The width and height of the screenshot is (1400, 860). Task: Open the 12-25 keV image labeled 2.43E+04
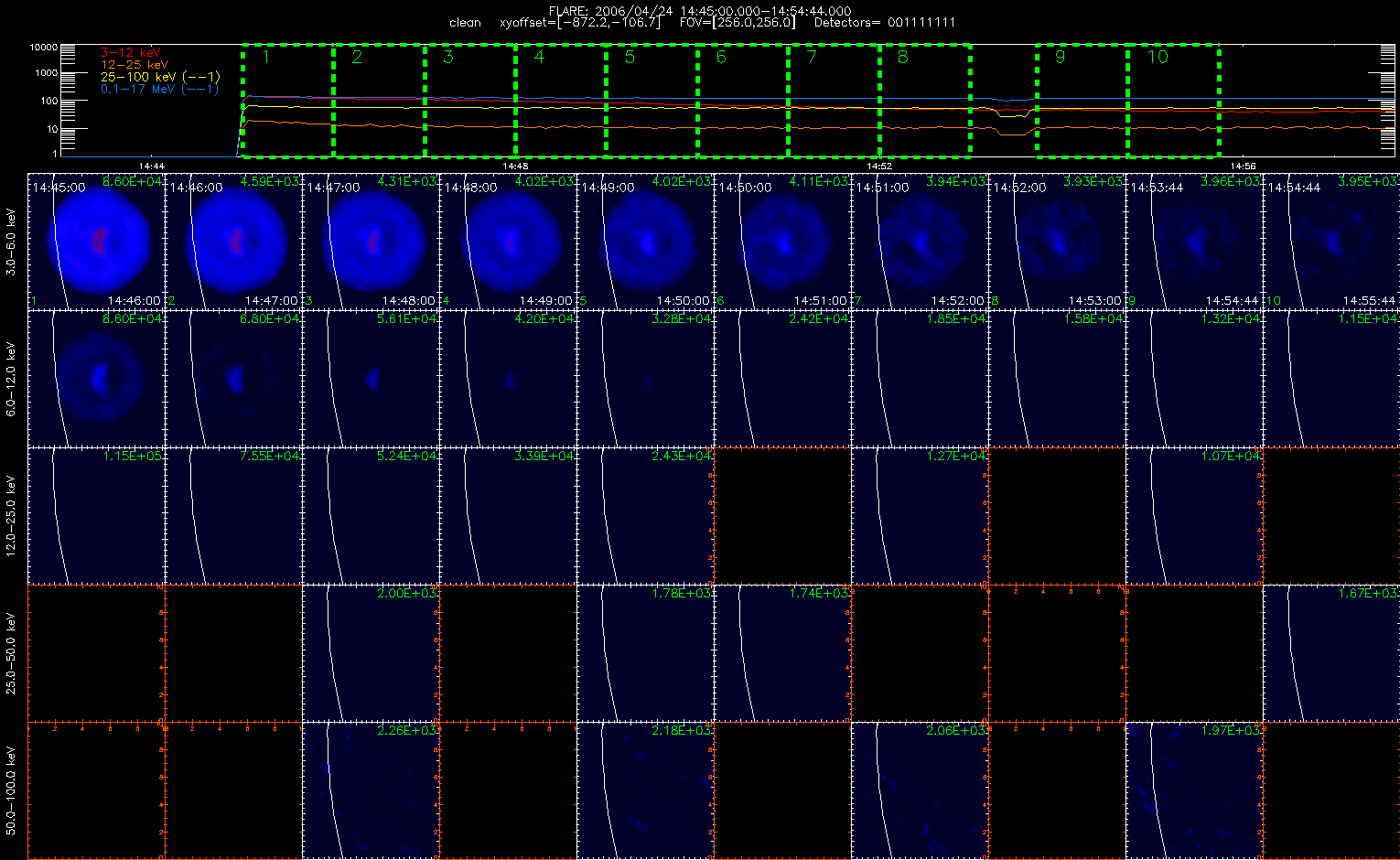[x=645, y=515]
